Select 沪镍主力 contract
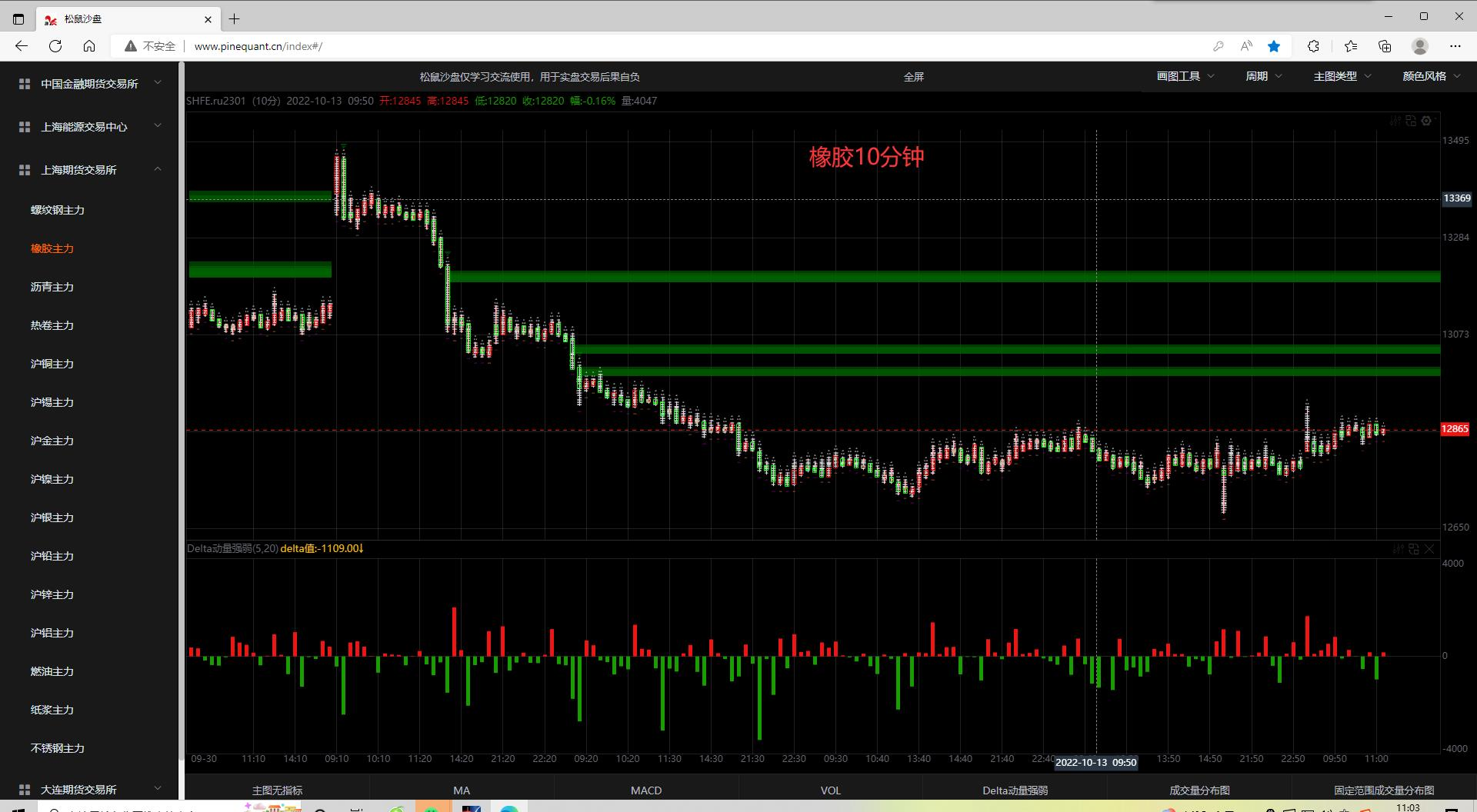The image size is (1477, 812). pyautogui.click(x=52, y=479)
